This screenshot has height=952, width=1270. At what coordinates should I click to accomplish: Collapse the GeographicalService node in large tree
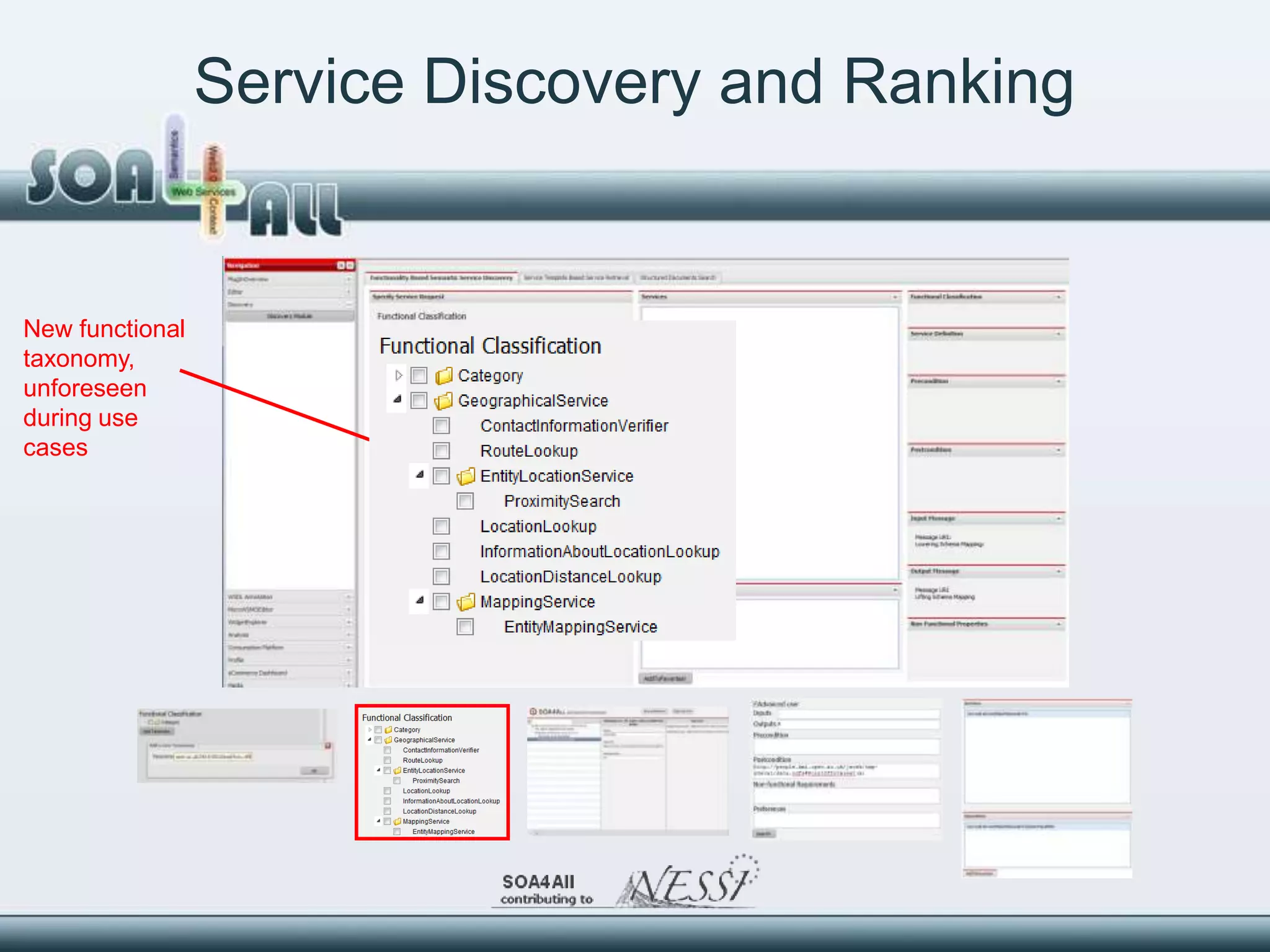coord(397,399)
